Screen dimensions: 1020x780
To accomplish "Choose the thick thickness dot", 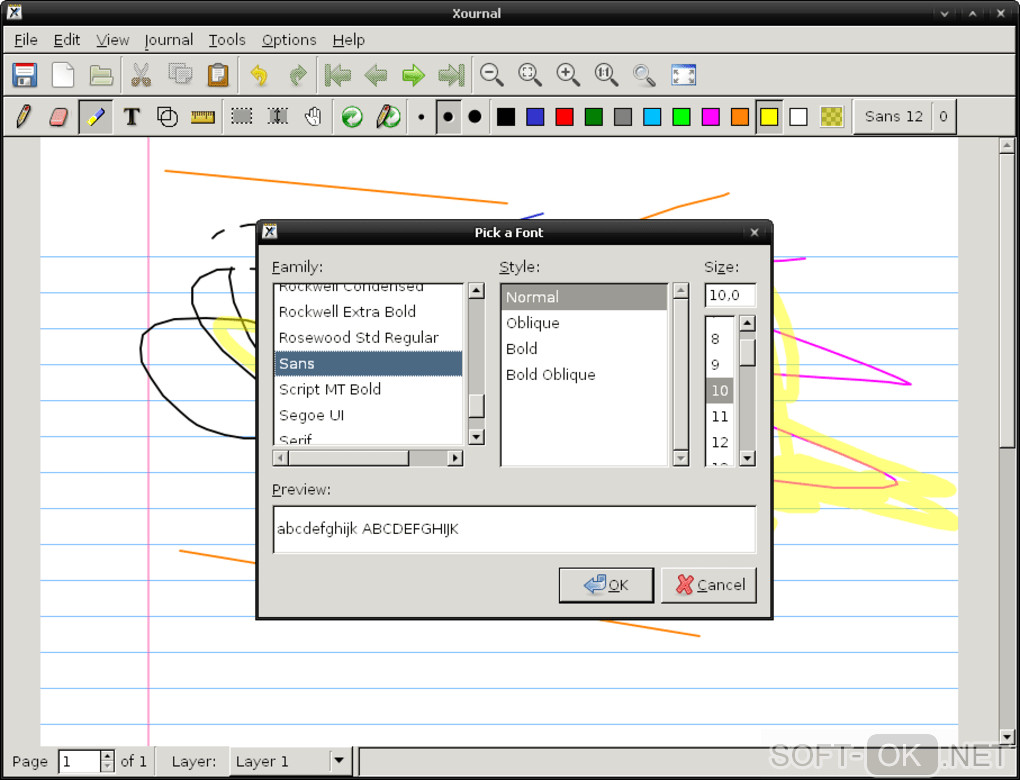I will (475, 117).
